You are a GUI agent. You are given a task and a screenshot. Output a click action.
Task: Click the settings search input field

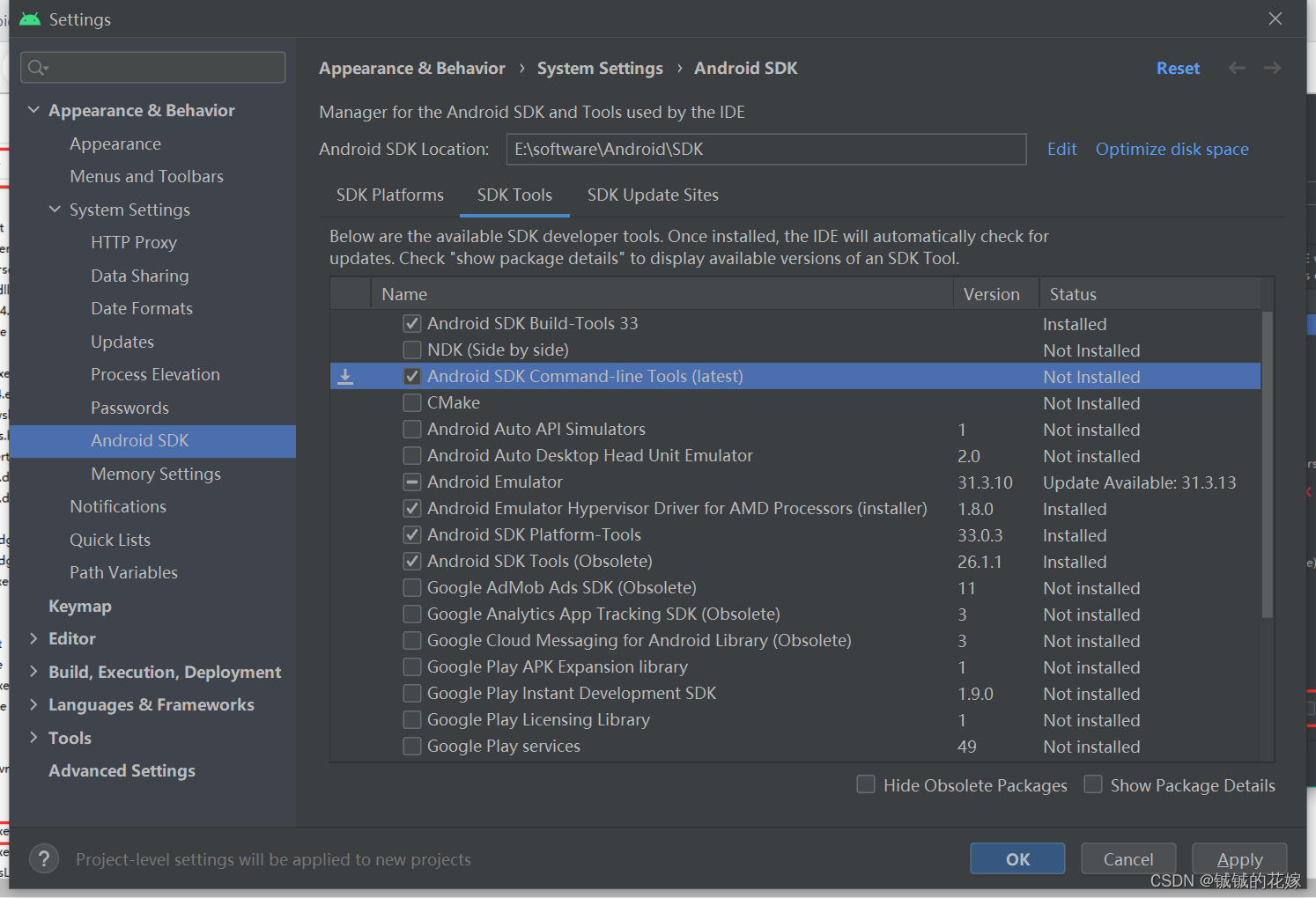153,68
